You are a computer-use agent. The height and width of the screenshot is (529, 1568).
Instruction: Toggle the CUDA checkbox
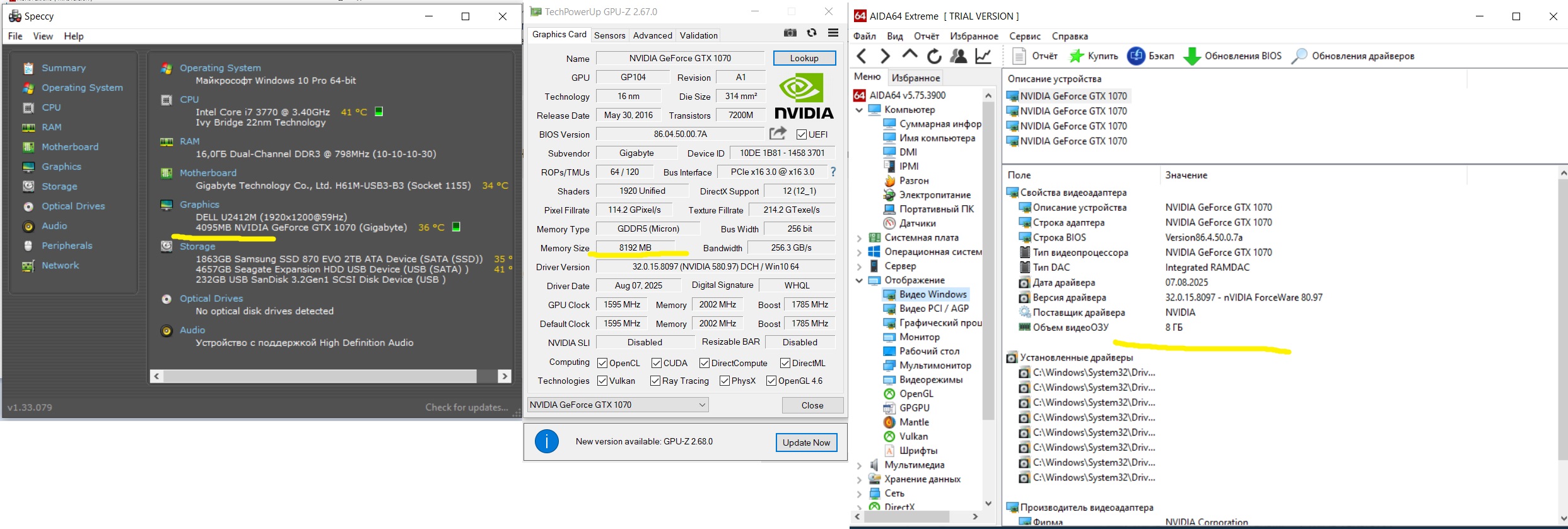coord(657,363)
